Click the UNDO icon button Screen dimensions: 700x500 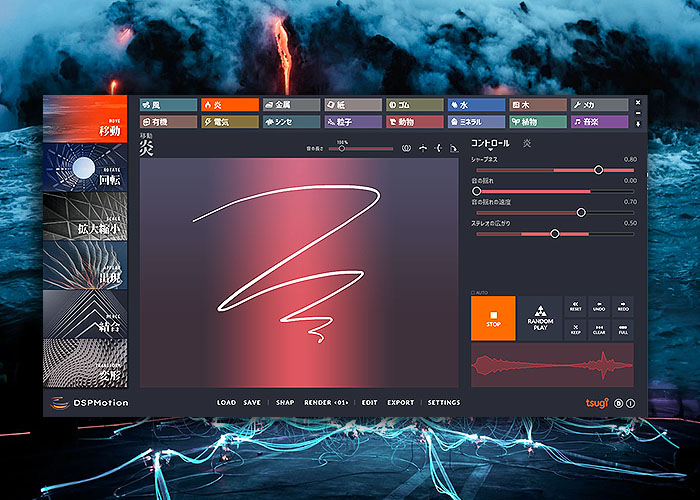click(x=599, y=306)
